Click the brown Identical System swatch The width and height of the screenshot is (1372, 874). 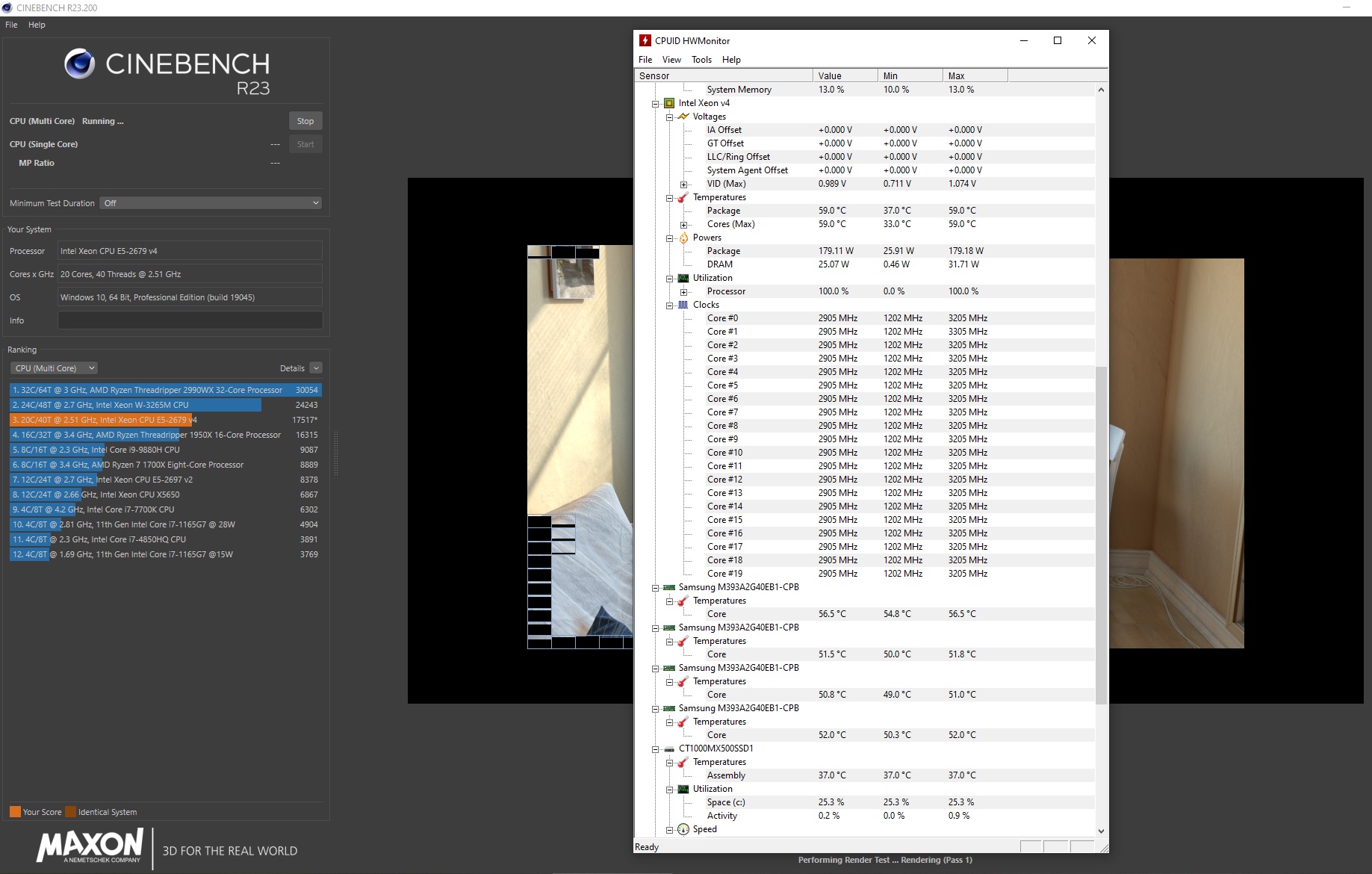(70, 812)
